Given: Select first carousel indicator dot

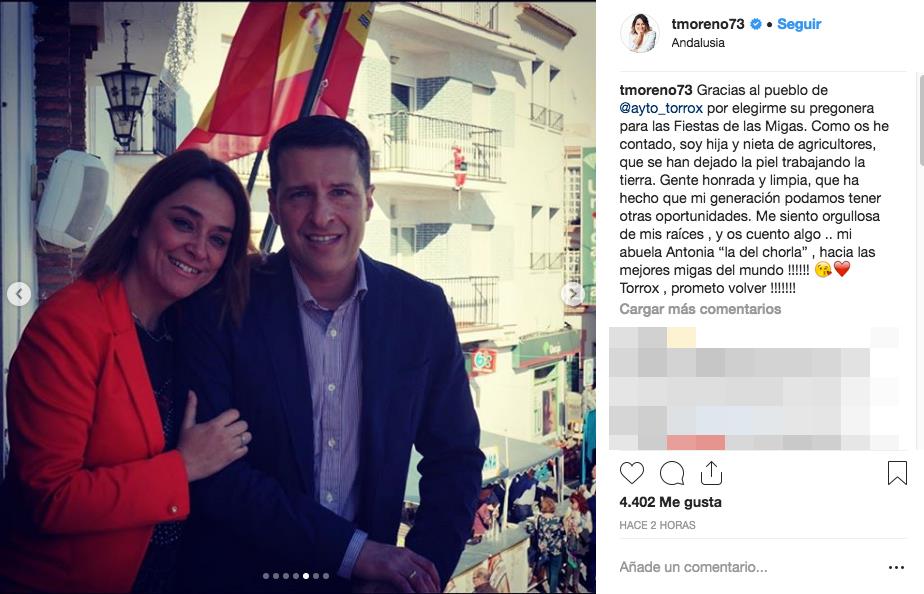Looking at the screenshot, I should click(266, 576).
